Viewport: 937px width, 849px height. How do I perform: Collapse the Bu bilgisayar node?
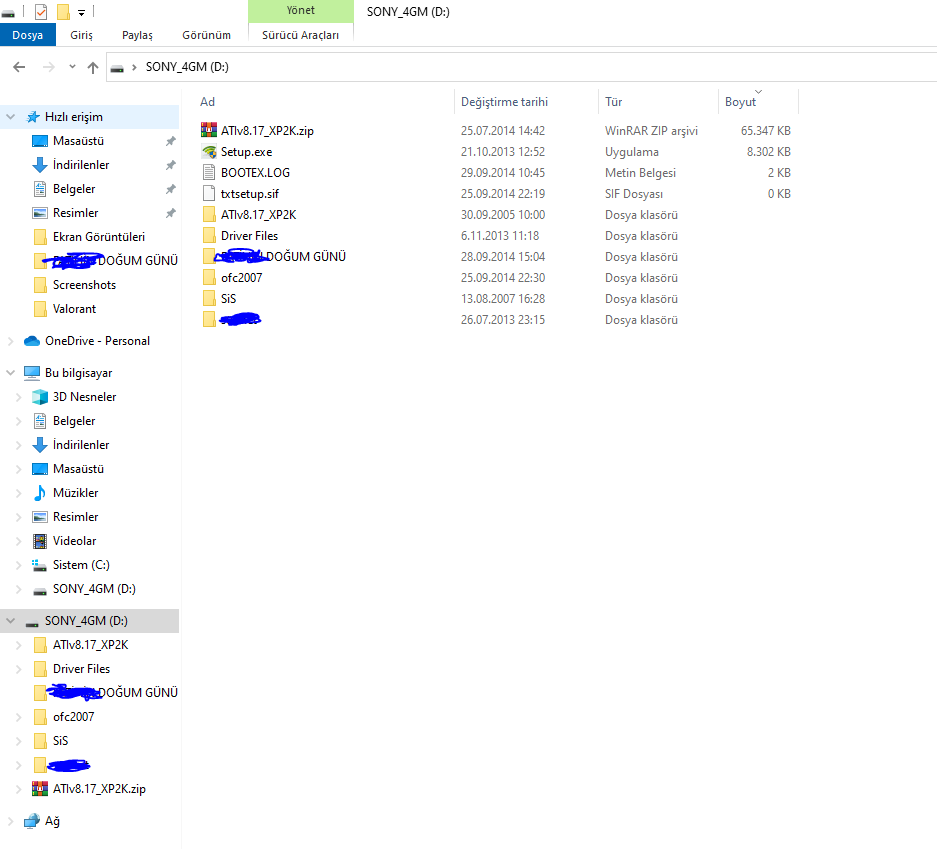11,373
